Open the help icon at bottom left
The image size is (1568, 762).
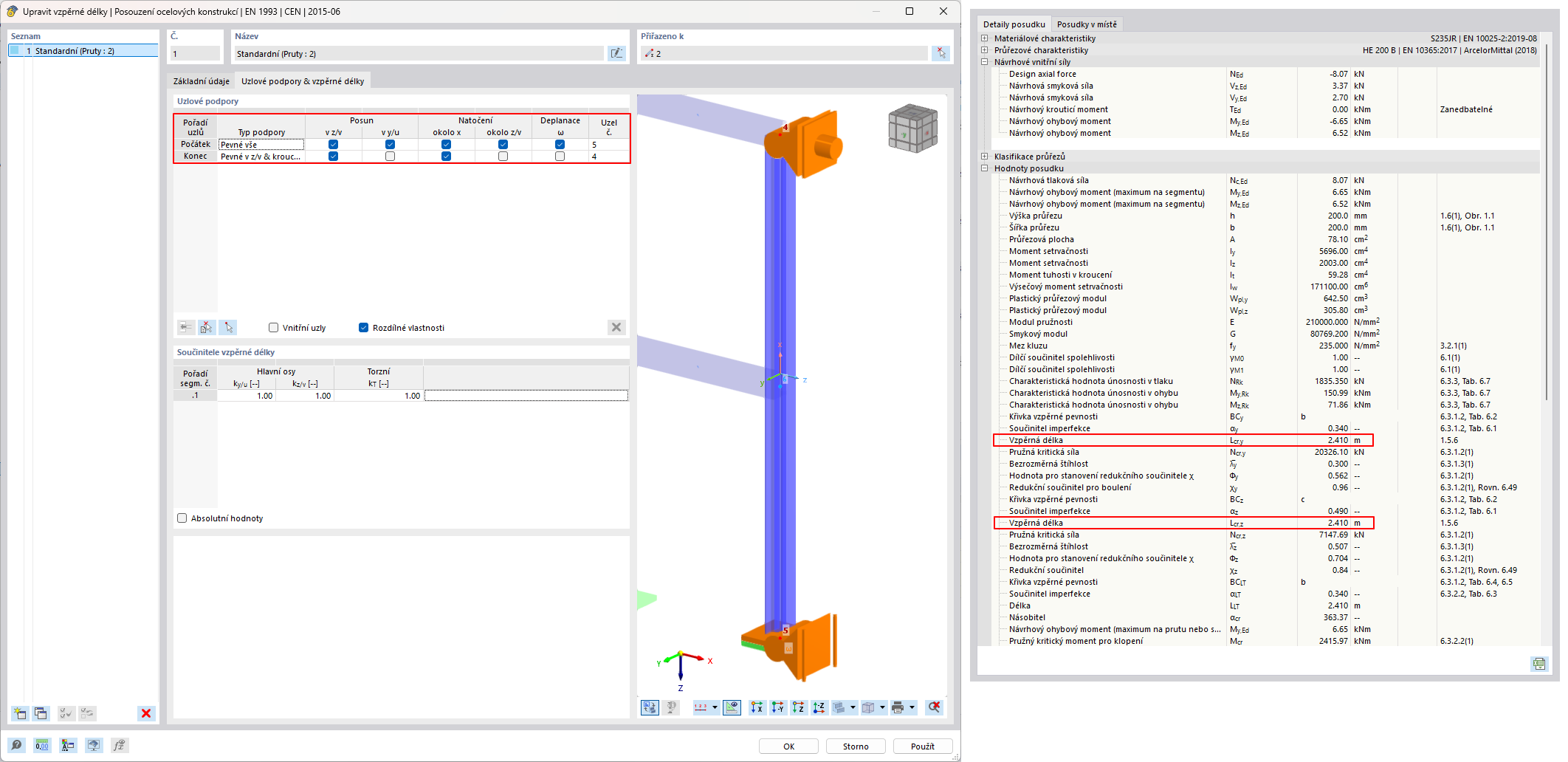click(16, 745)
